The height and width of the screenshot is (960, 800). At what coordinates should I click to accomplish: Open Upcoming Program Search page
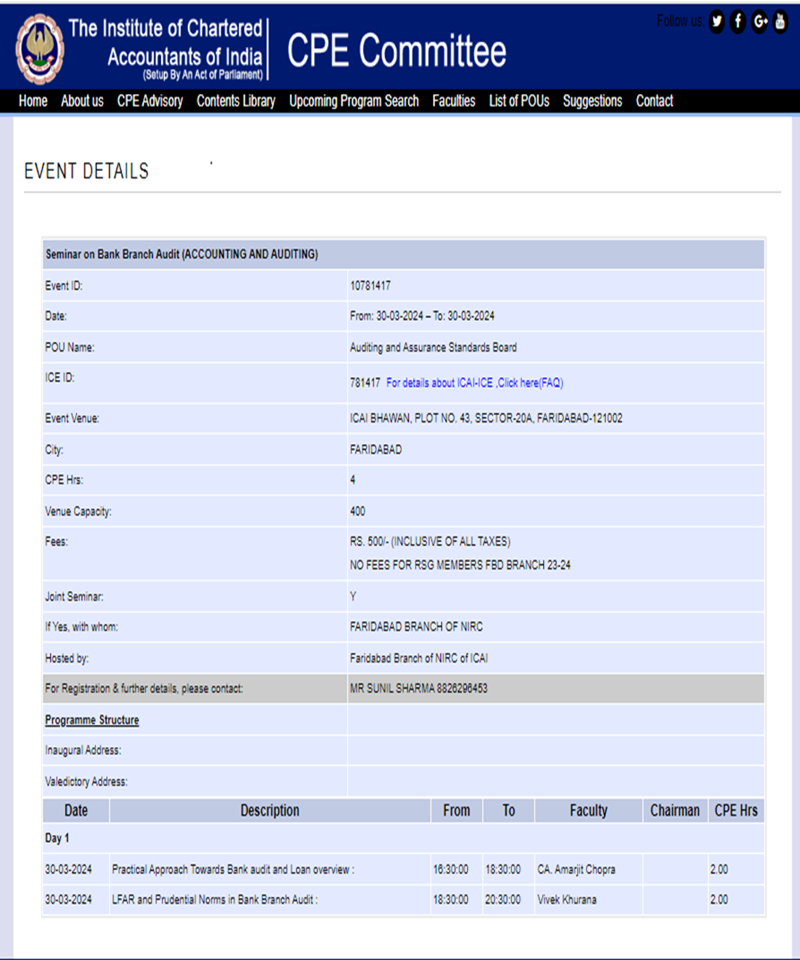coord(354,101)
